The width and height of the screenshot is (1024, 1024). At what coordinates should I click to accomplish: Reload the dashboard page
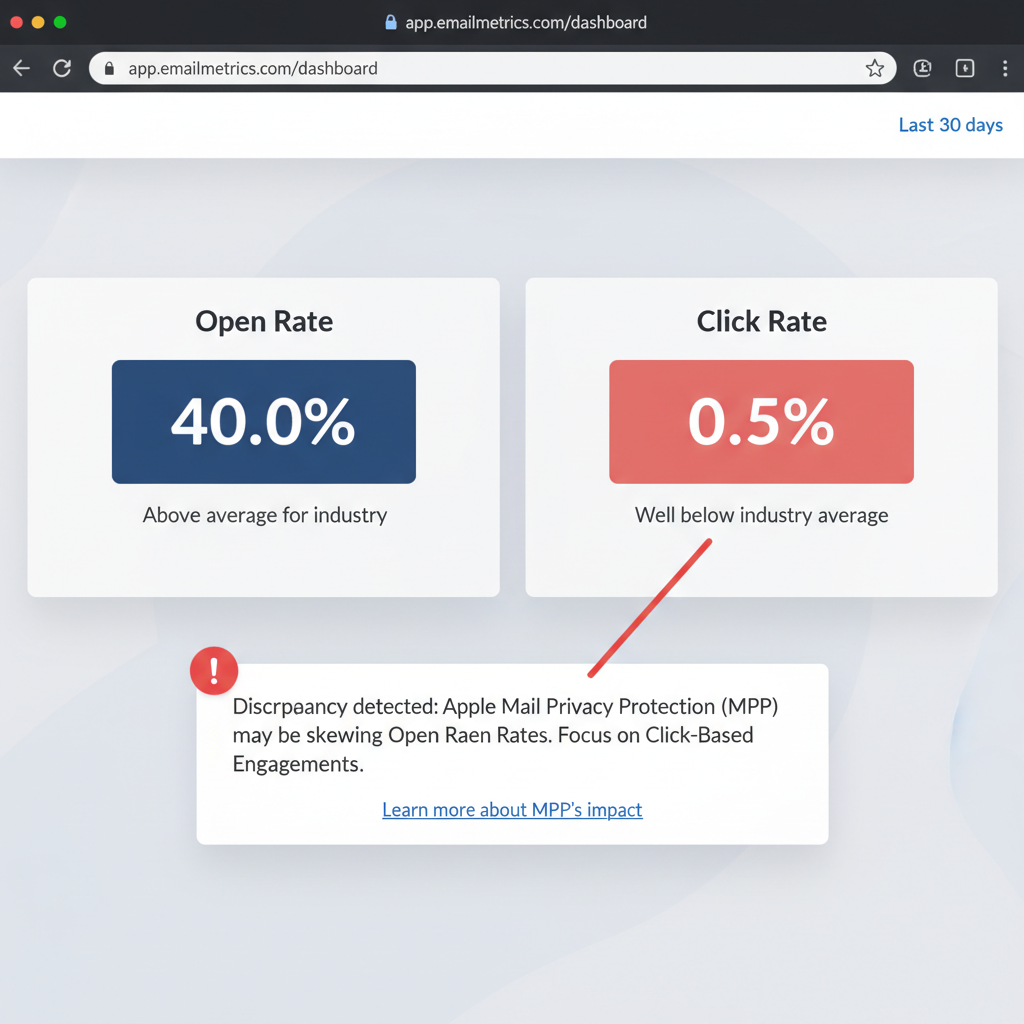60,68
